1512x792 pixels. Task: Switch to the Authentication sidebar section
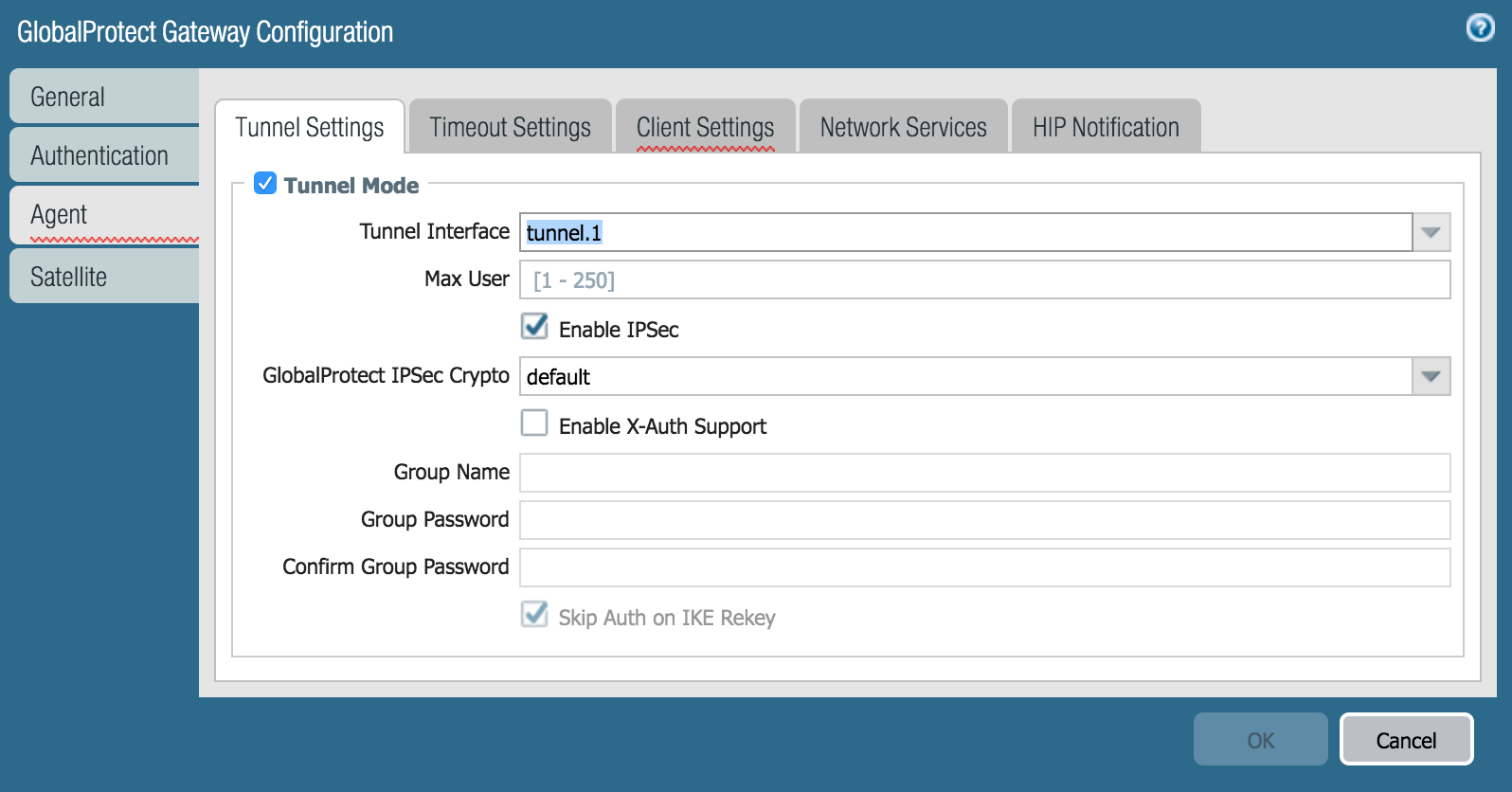tap(104, 155)
